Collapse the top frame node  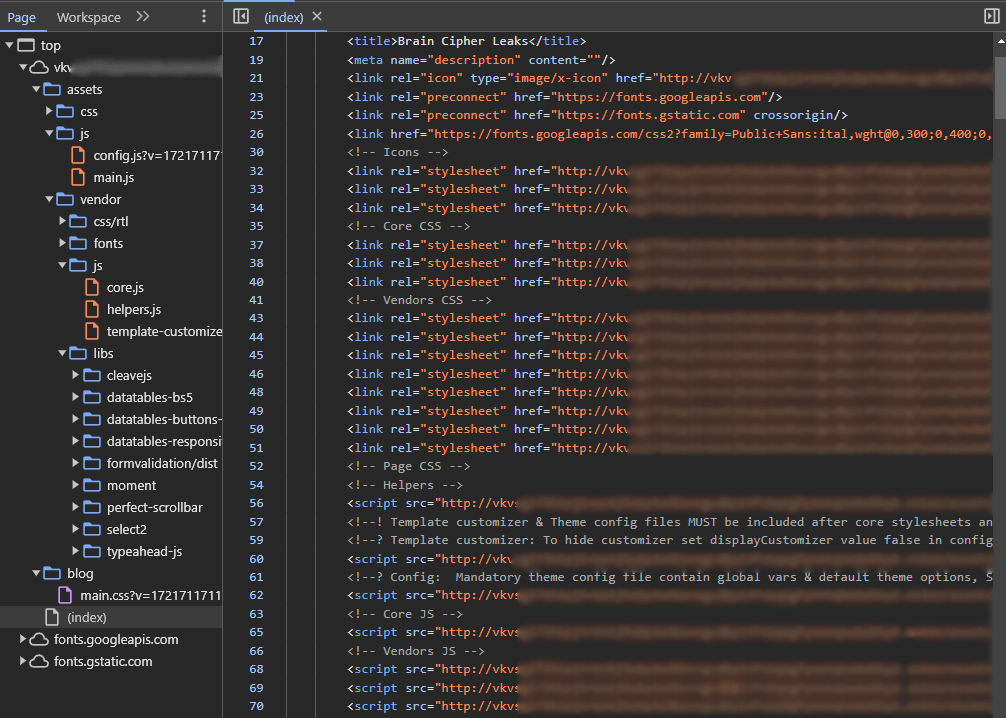pyautogui.click(x=10, y=45)
